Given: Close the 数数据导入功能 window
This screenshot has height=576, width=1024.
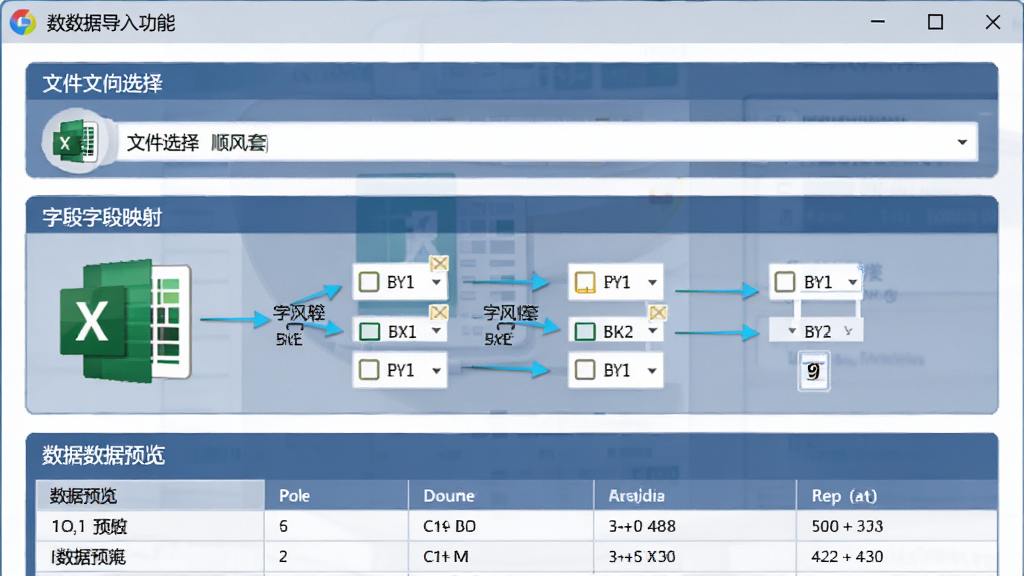Looking at the screenshot, I should point(993,22).
